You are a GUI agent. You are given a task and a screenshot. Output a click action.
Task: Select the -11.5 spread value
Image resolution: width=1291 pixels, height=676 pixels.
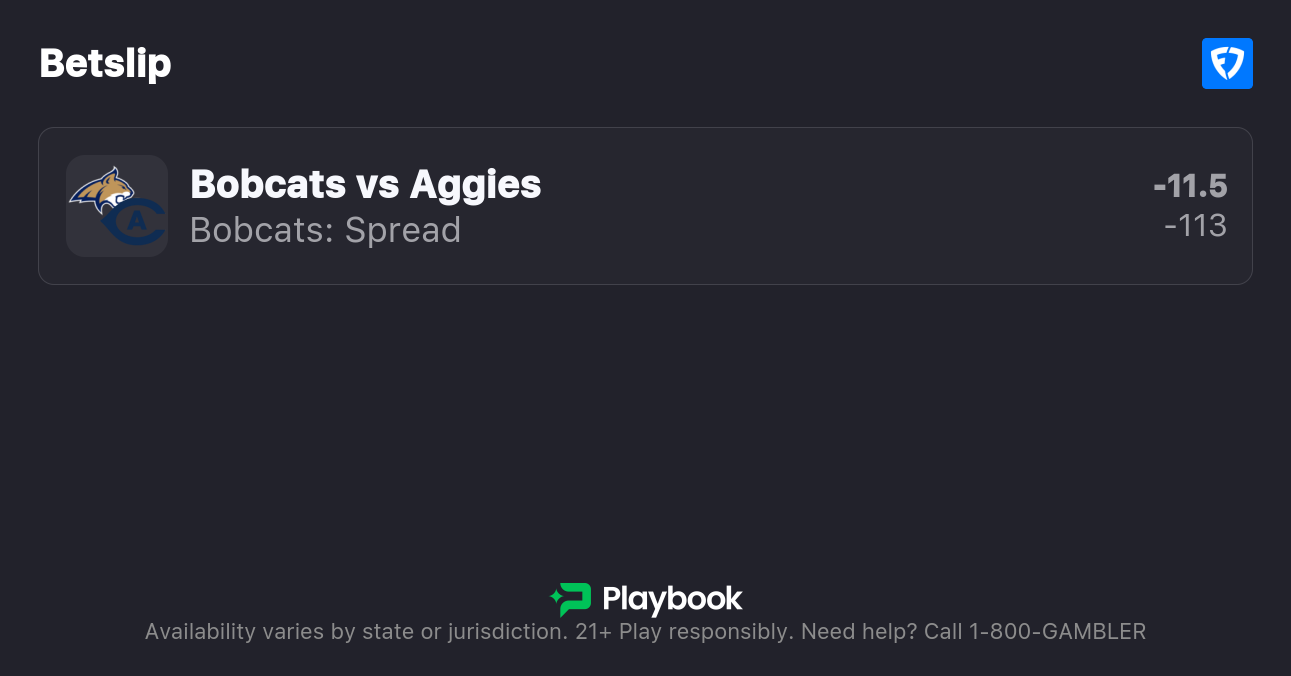point(1191,186)
